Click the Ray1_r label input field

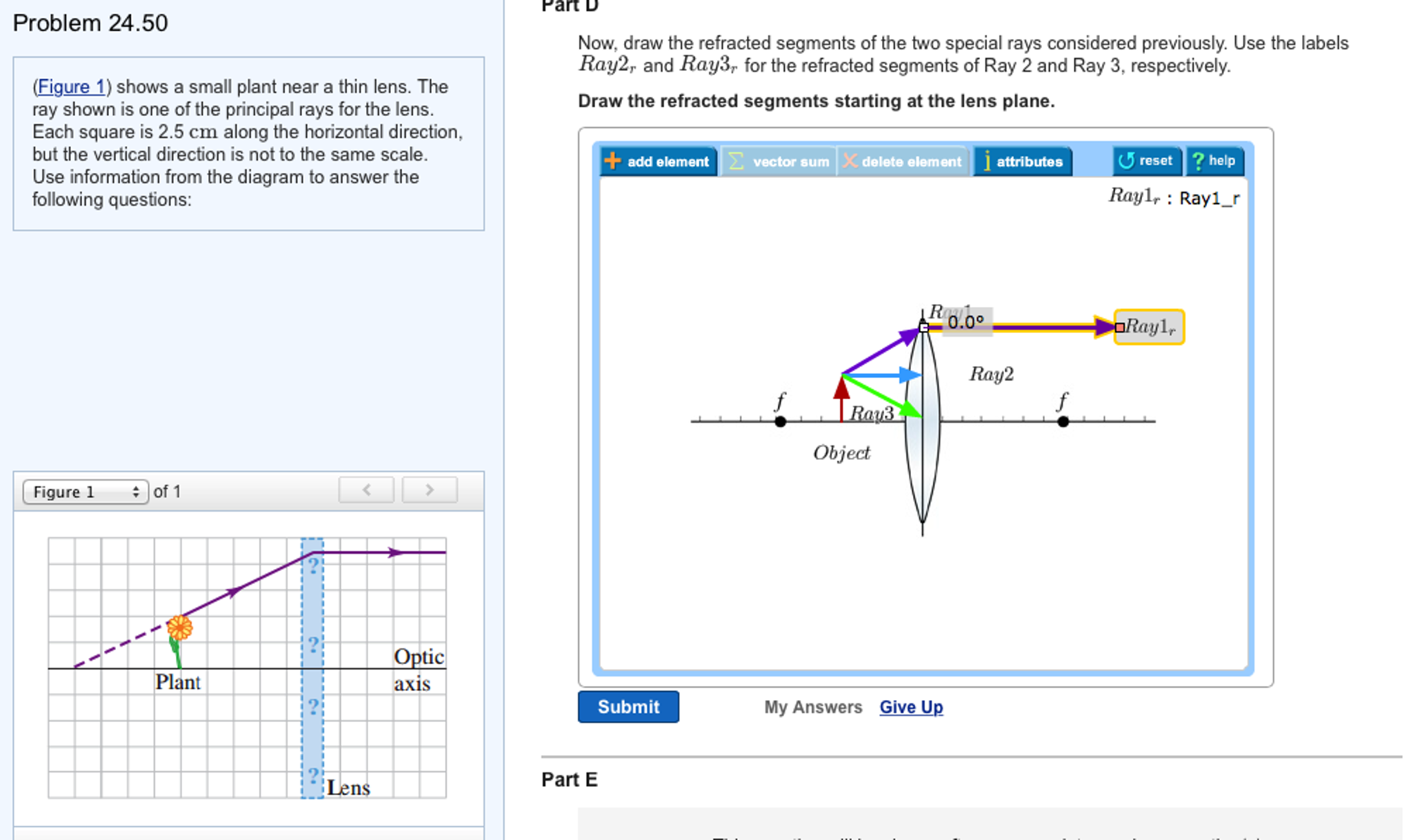coord(1209,199)
